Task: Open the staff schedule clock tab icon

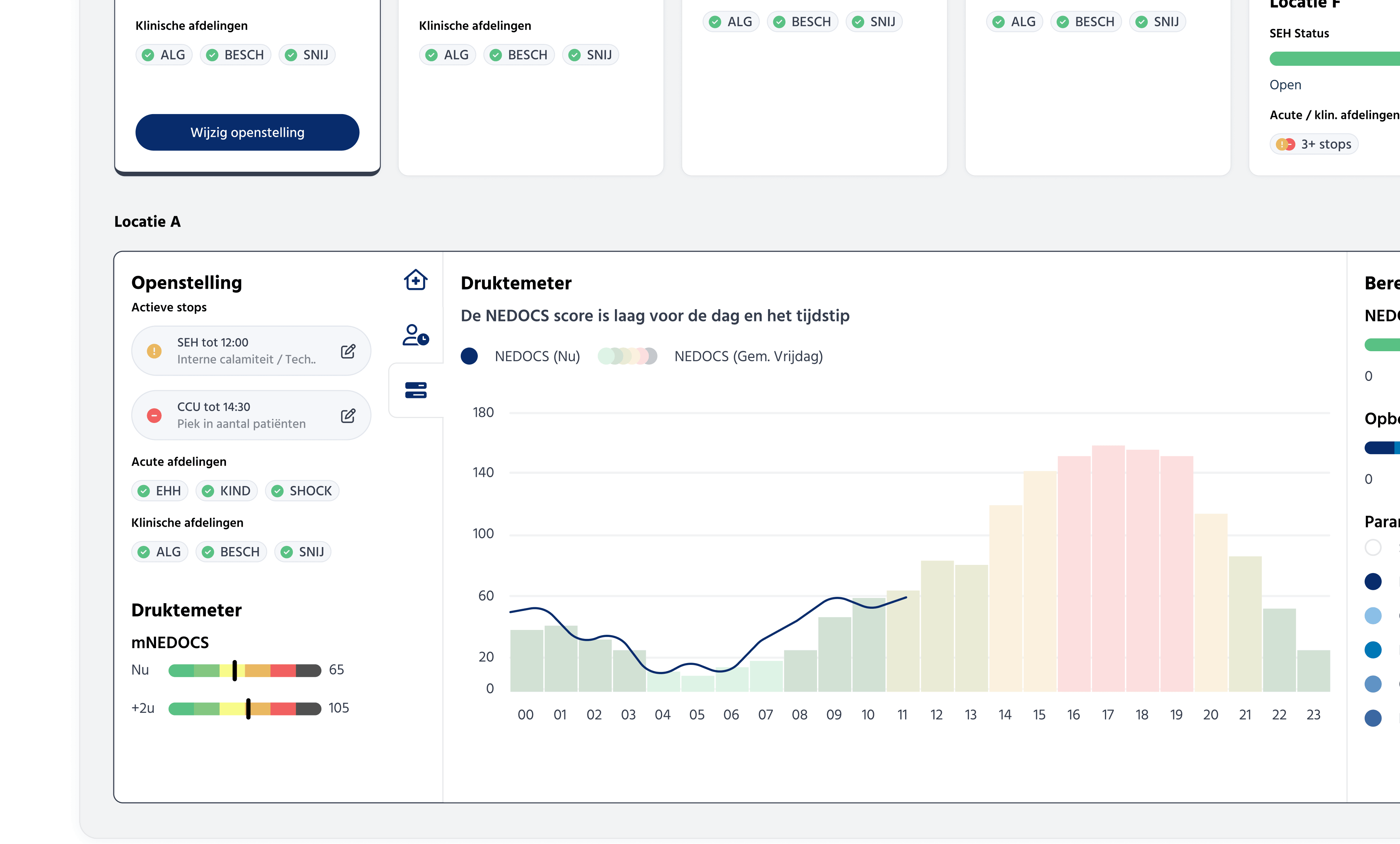Action: pyautogui.click(x=415, y=335)
